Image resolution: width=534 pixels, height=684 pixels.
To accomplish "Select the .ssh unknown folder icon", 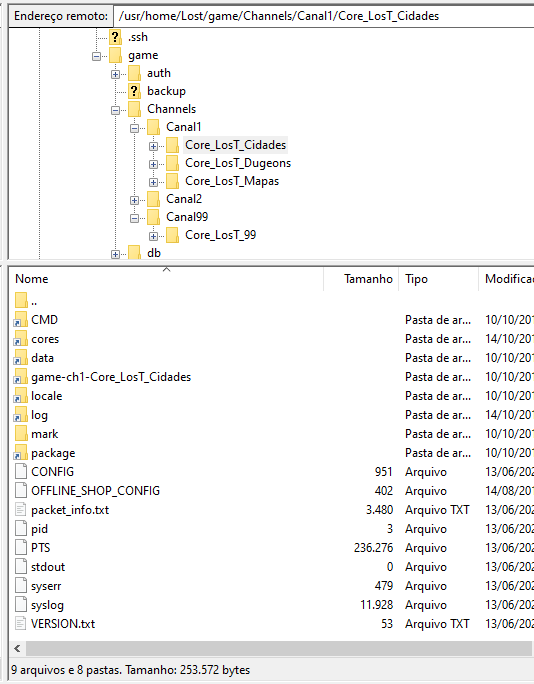I will [115, 38].
